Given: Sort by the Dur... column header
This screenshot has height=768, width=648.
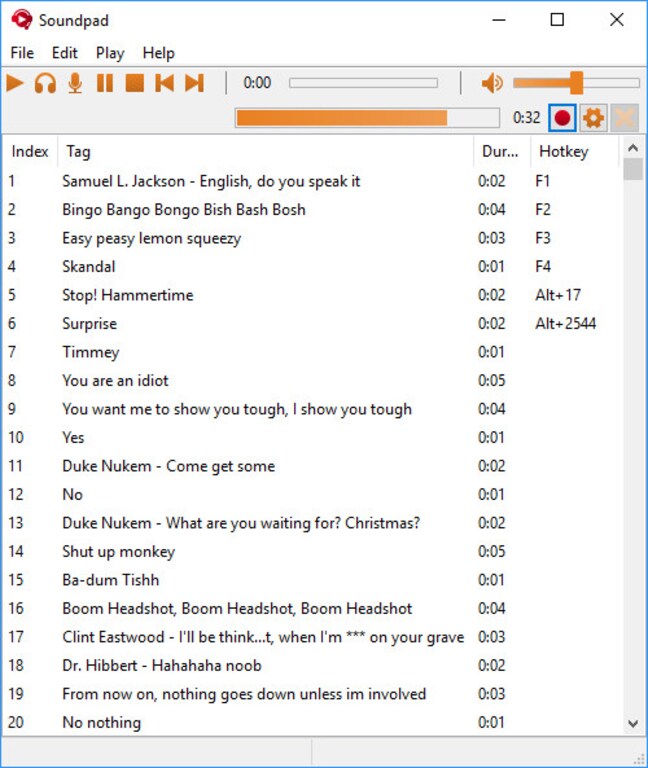Looking at the screenshot, I should (x=502, y=151).
